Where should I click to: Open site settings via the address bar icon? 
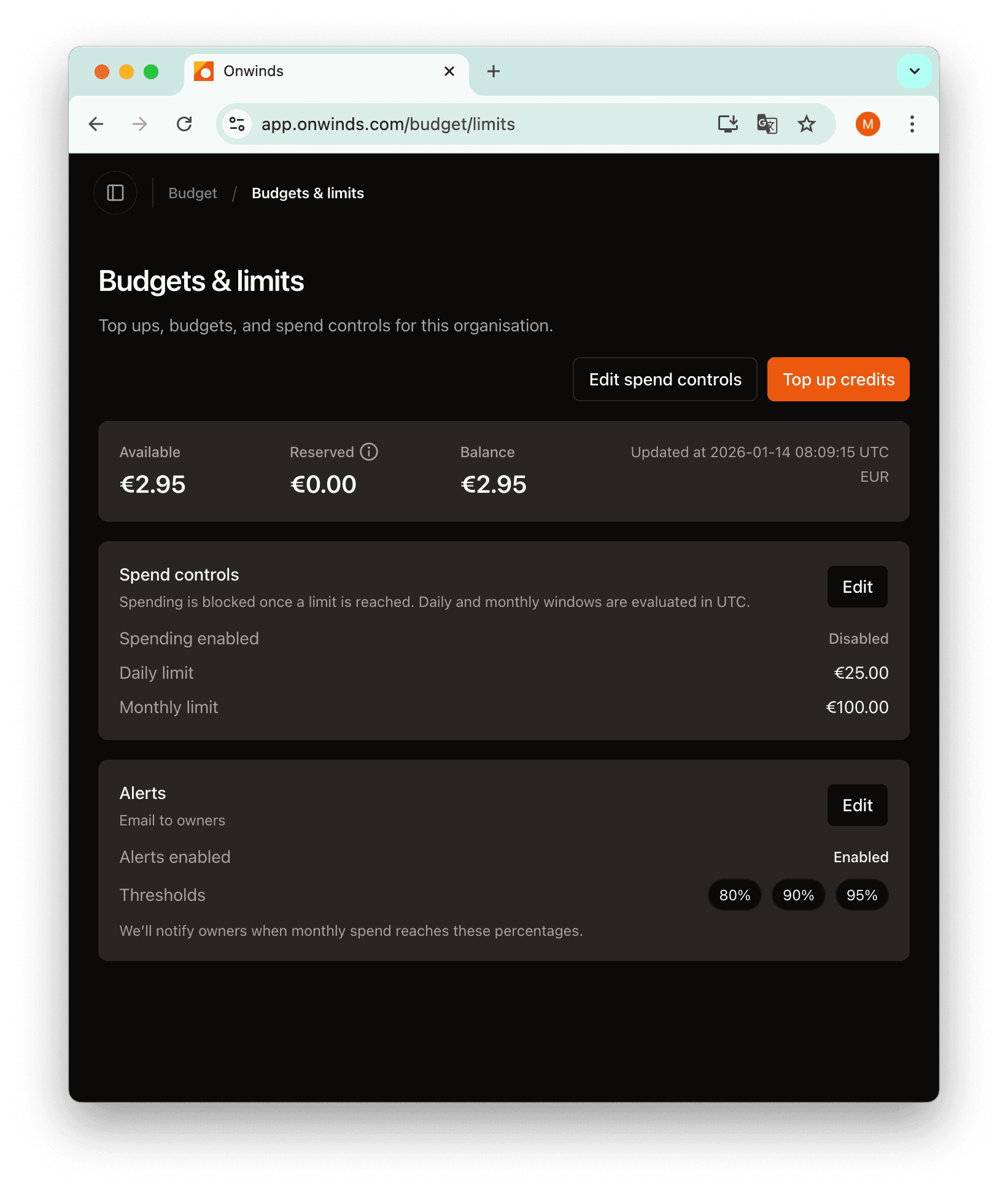tap(237, 124)
